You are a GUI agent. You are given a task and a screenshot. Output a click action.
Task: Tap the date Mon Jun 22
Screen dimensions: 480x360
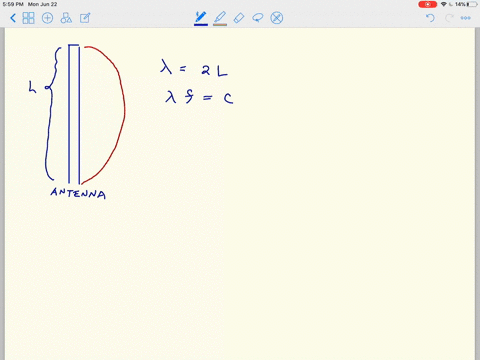pyautogui.click(x=42, y=4)
